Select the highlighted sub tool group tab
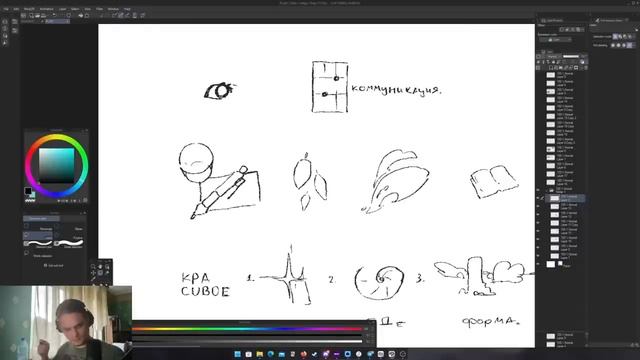This screenshot has width=640, height=360. [41, 219]
